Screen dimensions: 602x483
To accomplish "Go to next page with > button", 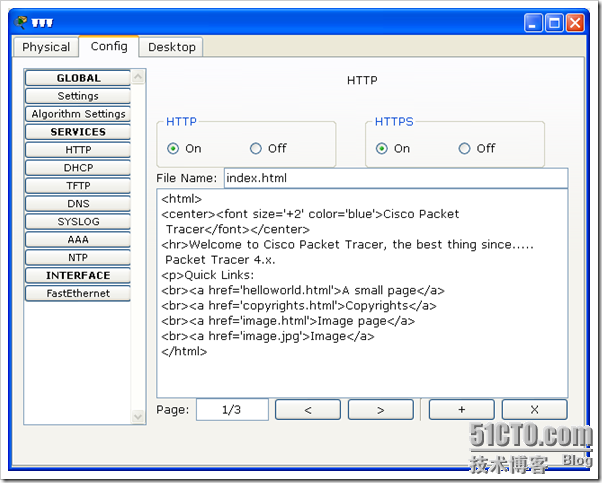I will click(380, 410).
